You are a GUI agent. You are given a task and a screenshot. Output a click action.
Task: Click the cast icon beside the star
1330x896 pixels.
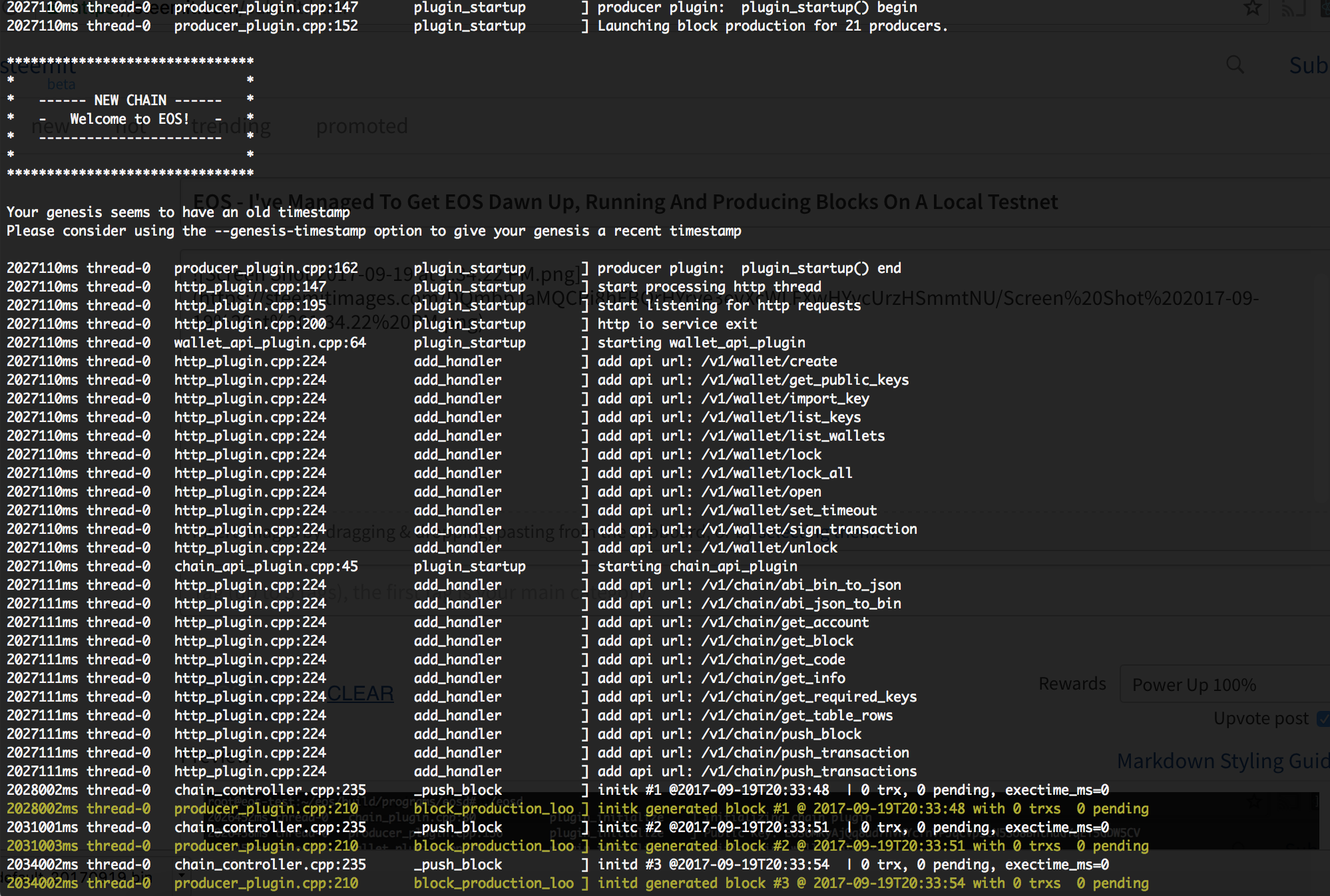(x=1293, y=9)
